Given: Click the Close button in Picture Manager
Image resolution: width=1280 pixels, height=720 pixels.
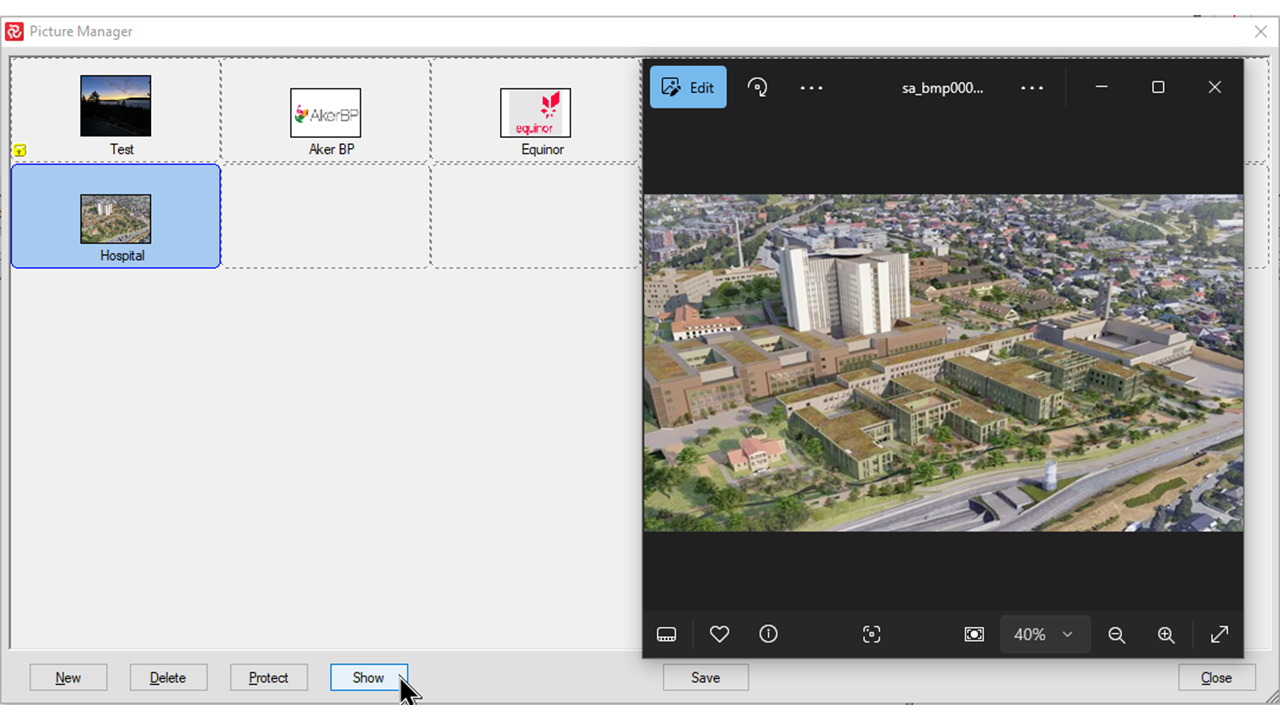Looking at the screenshot, I should [1217, 677].
